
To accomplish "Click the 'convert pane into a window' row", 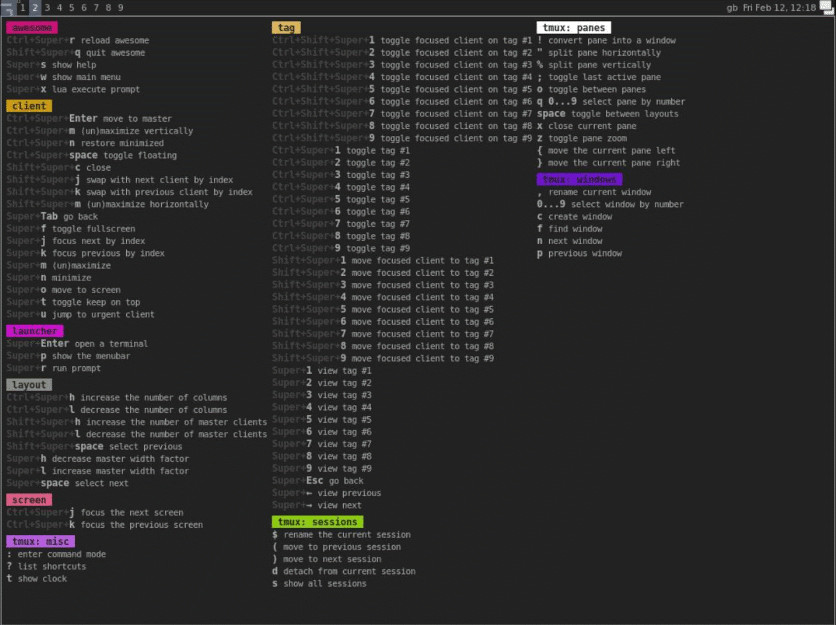I will click(606, 41).
